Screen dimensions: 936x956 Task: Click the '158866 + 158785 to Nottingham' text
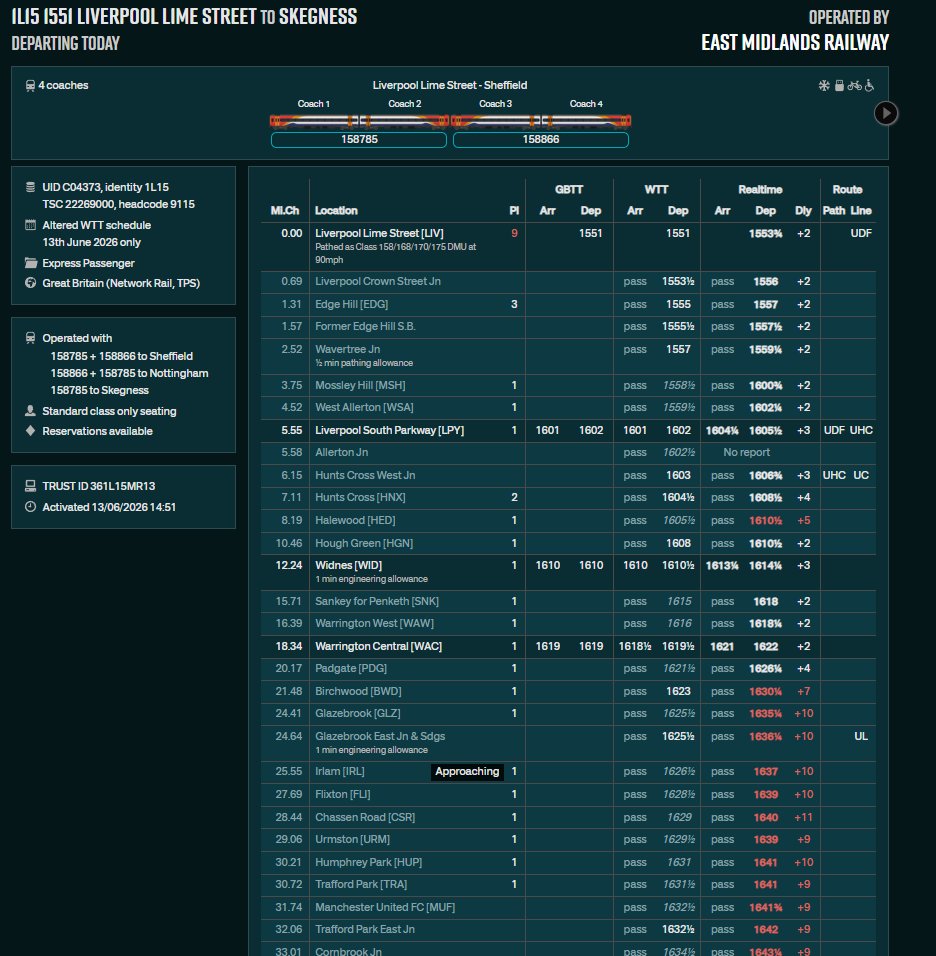point(129,373)
